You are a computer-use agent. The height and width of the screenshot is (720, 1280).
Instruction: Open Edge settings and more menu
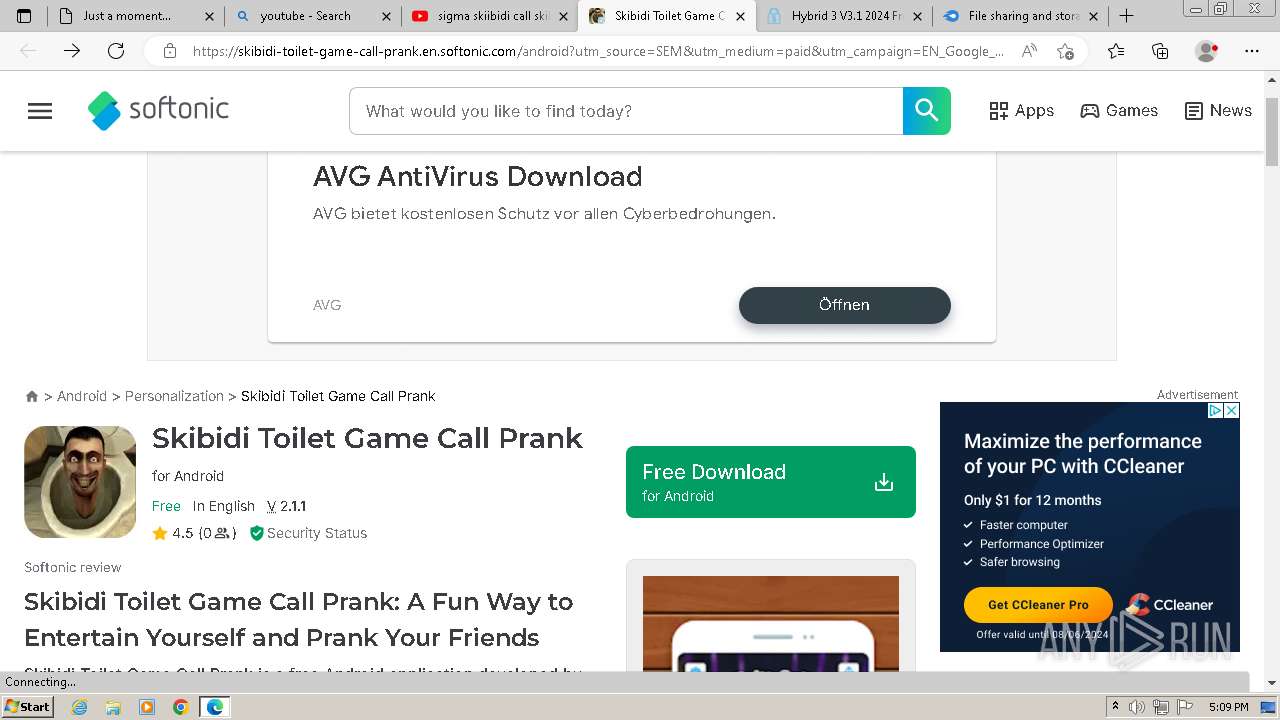coord(1252,51)
